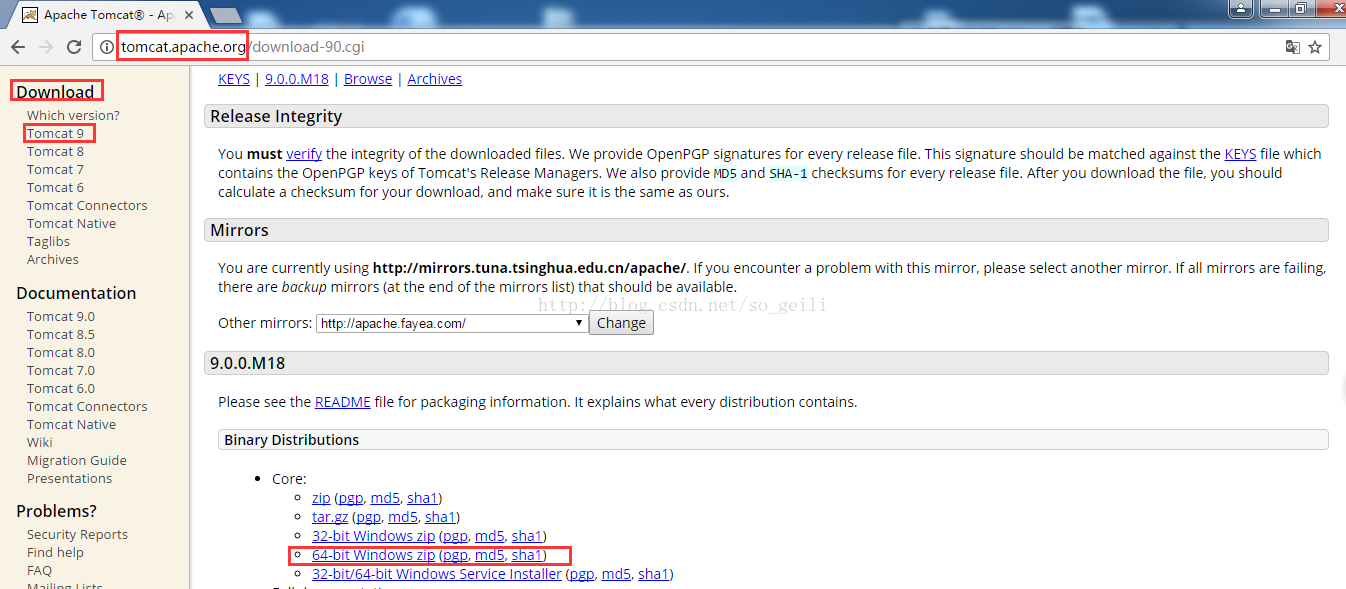Open the Presentations link
The image size is (1346, 589).
[x=69, y=479]
